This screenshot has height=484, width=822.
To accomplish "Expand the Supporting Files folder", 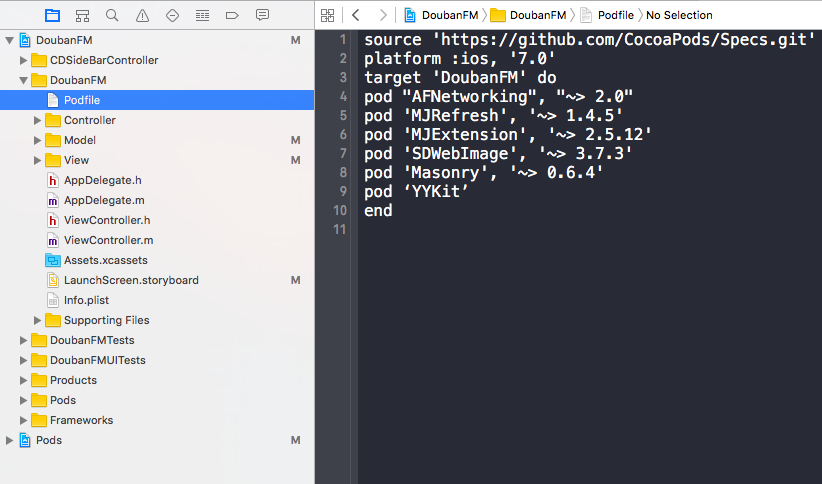I will point(37,320).
